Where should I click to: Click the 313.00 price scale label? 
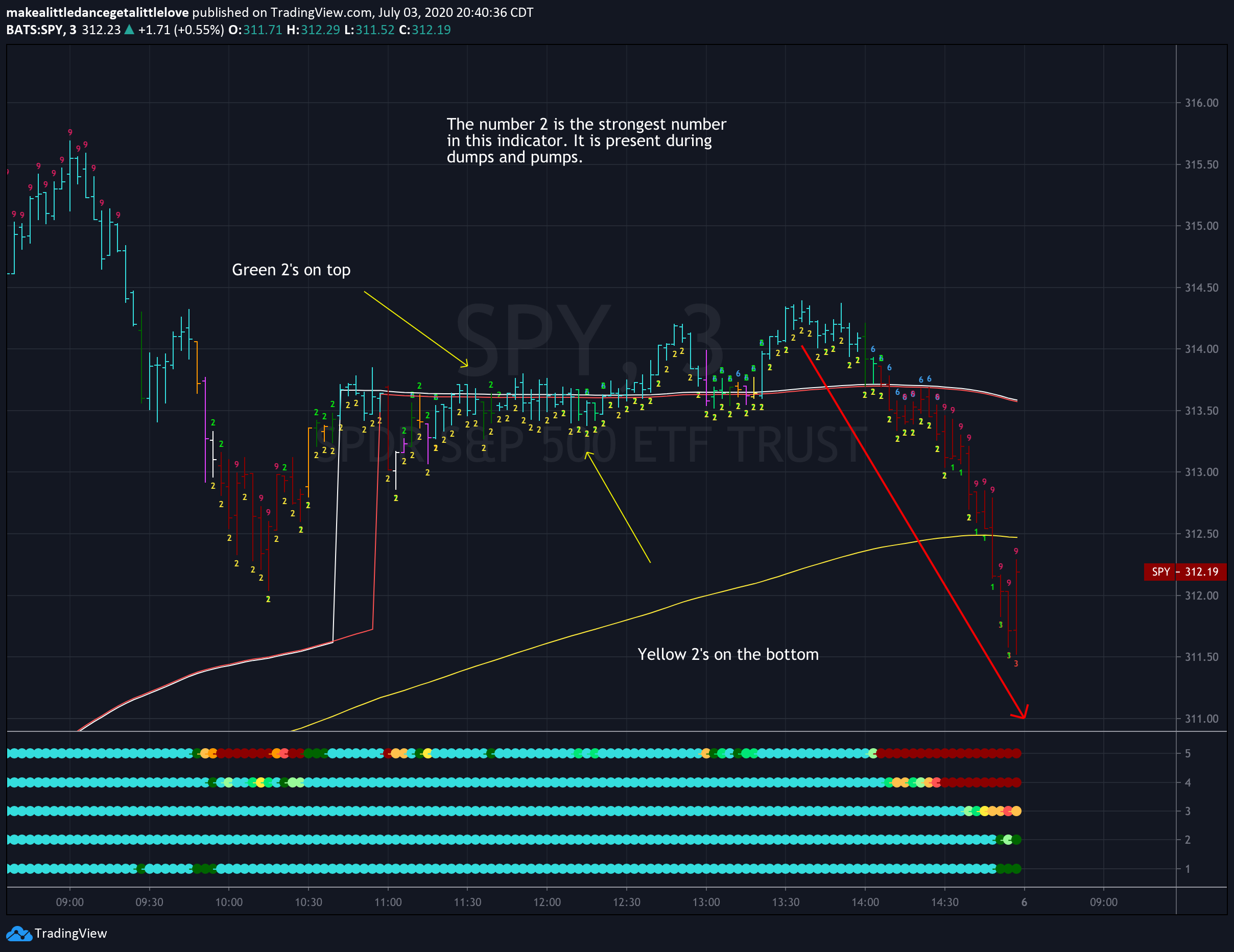(1201, 472)
